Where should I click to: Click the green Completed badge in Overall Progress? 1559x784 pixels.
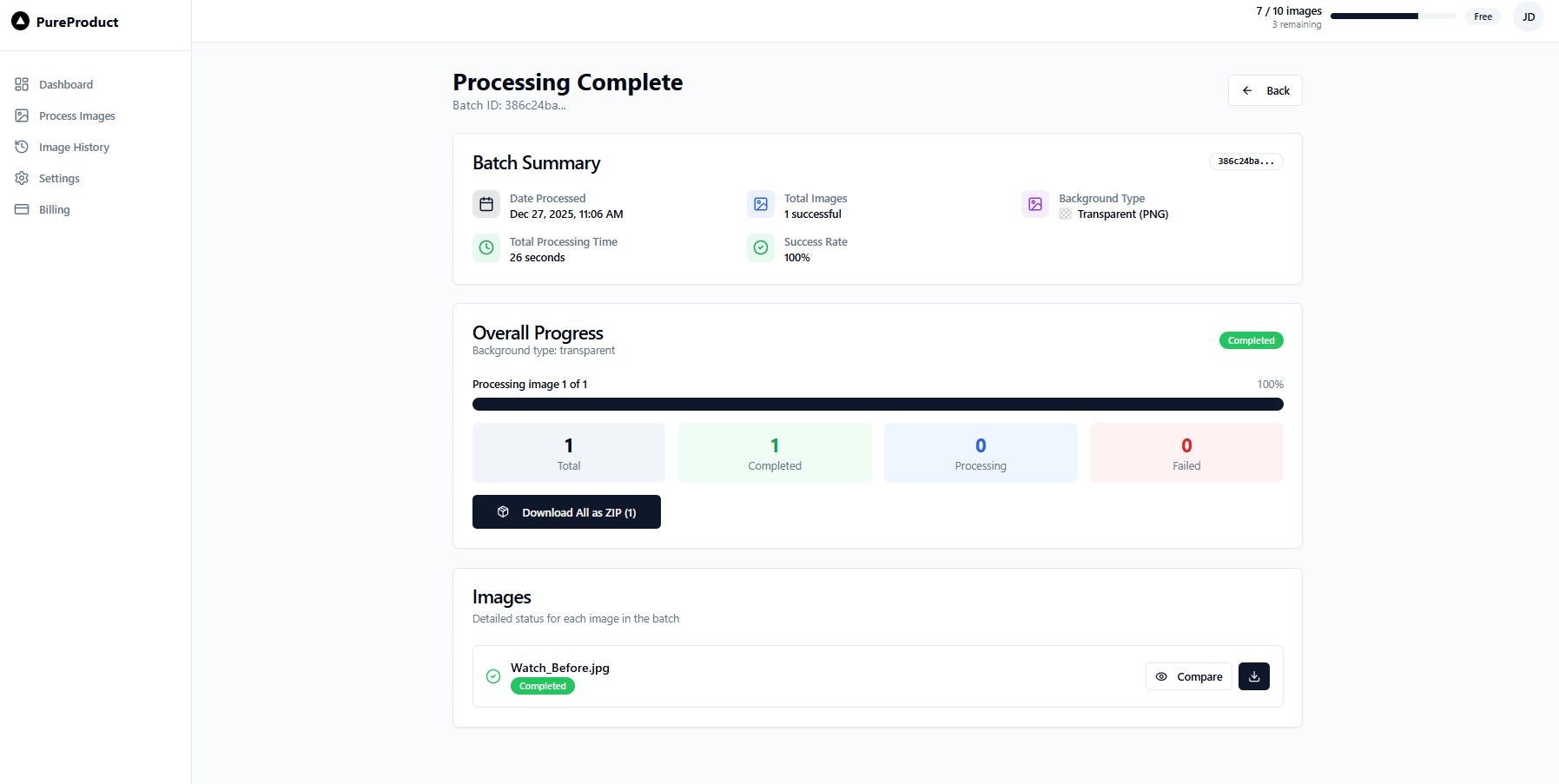pos(1251,340)
